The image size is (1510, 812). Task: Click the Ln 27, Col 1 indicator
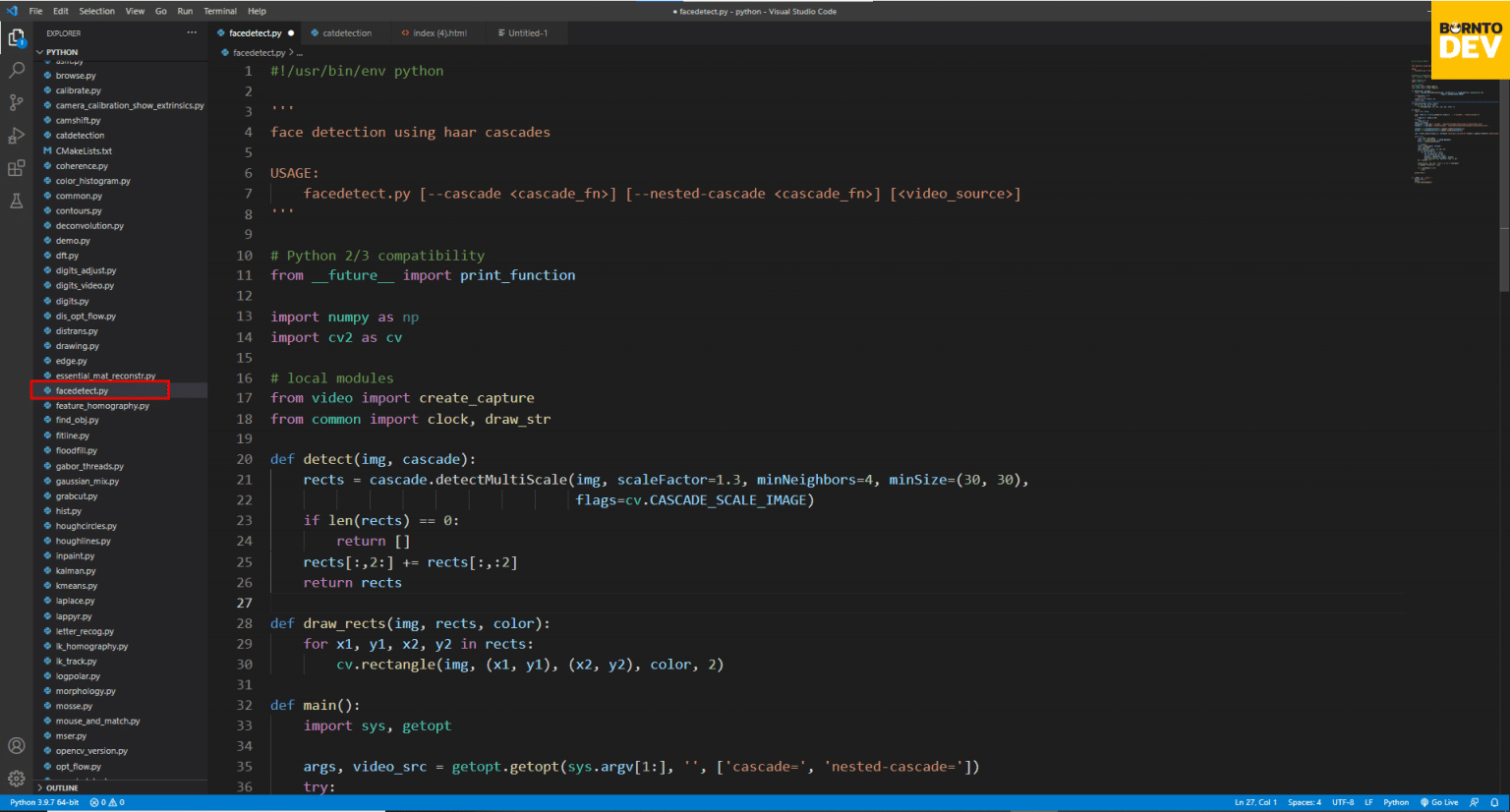click(x=1255, y=802)
